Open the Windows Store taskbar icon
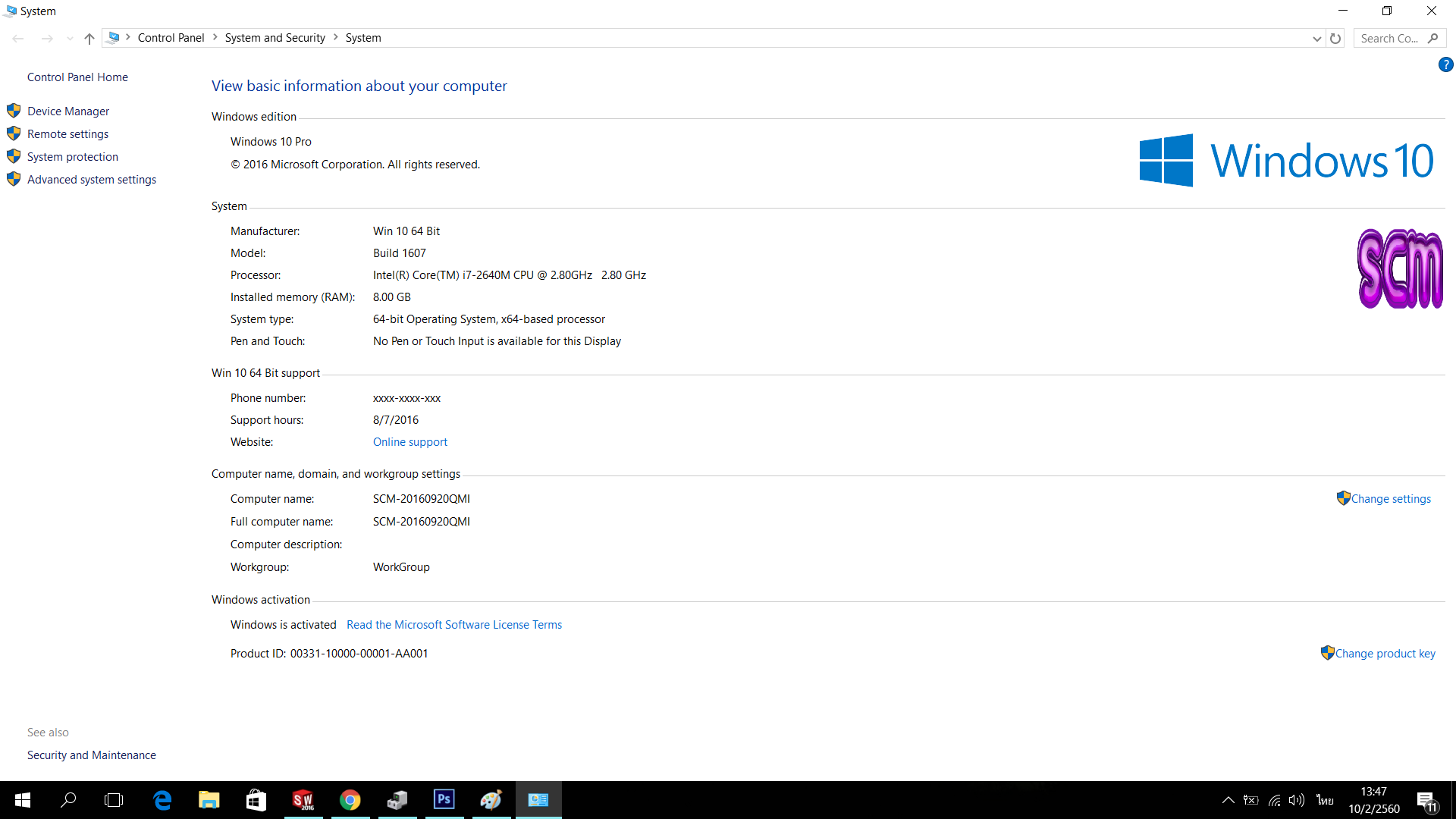The width and height of the screenshot is (1456, 819). click(x=256, y=800)
